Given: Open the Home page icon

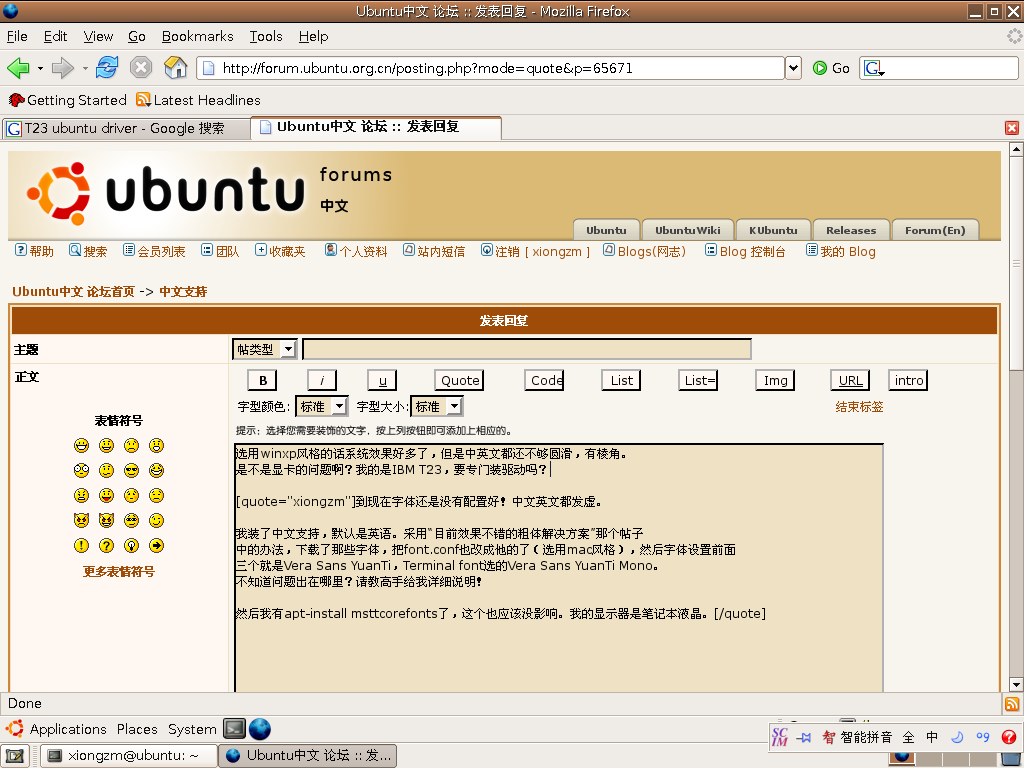Looking at the screenshot, I should [175, 67].
